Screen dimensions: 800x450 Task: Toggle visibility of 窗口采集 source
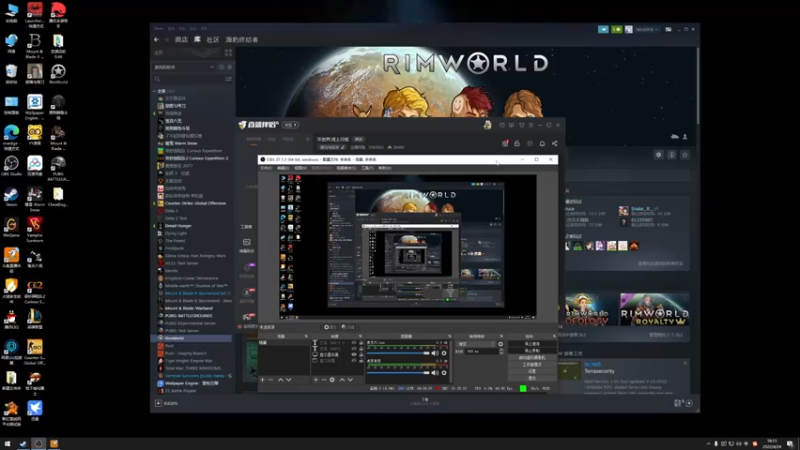(x=354, y=361)
